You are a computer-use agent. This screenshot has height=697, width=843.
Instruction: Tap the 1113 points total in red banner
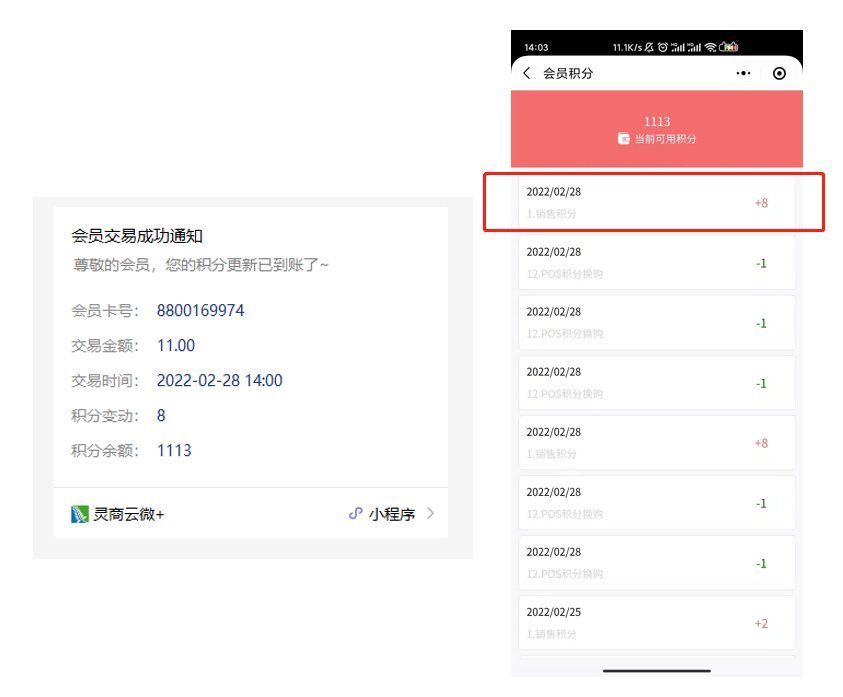(657, 122)
